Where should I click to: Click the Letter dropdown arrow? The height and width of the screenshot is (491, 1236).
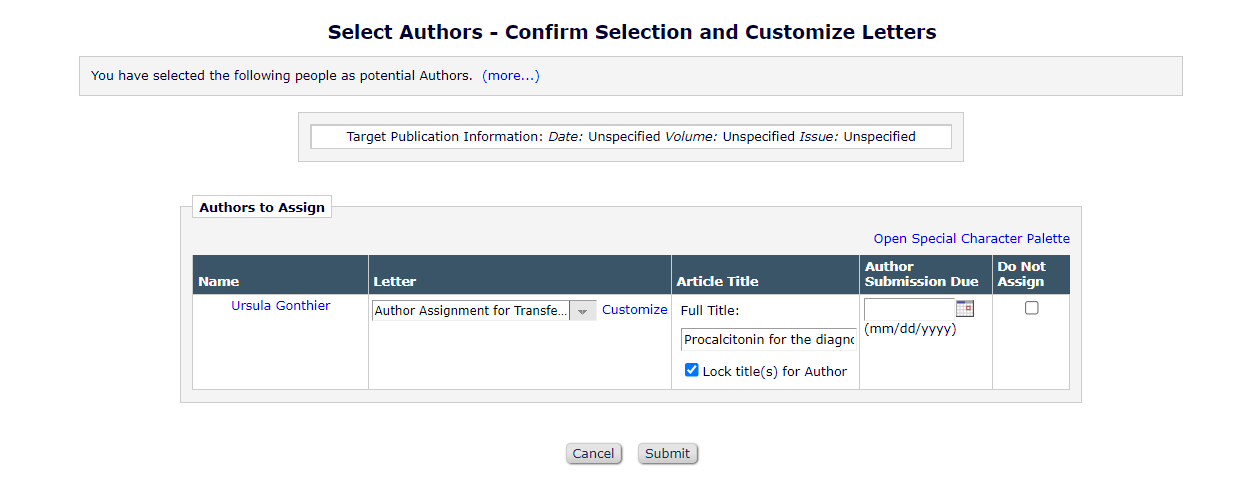point(583,311)
